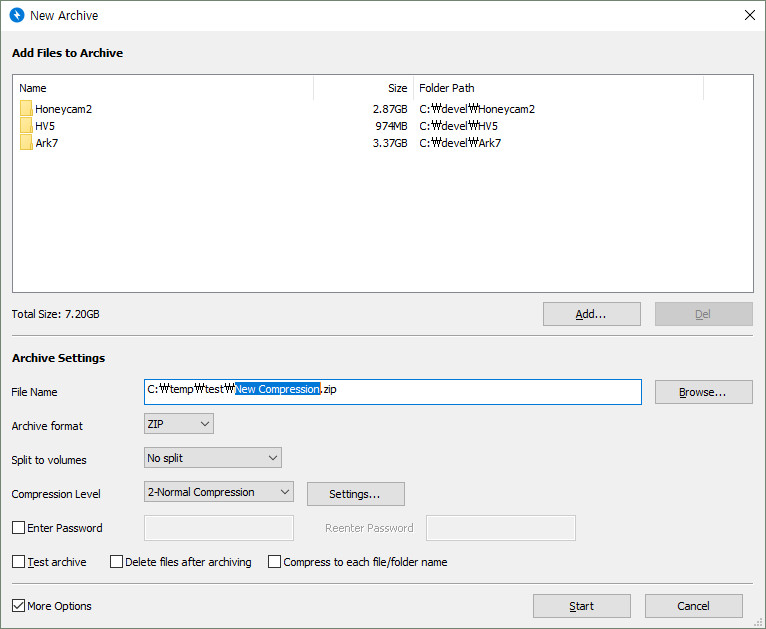The width and height of the screenshot is (766, 629).
Task: Select the Honeycam2 row name
Action: (64, 109)
